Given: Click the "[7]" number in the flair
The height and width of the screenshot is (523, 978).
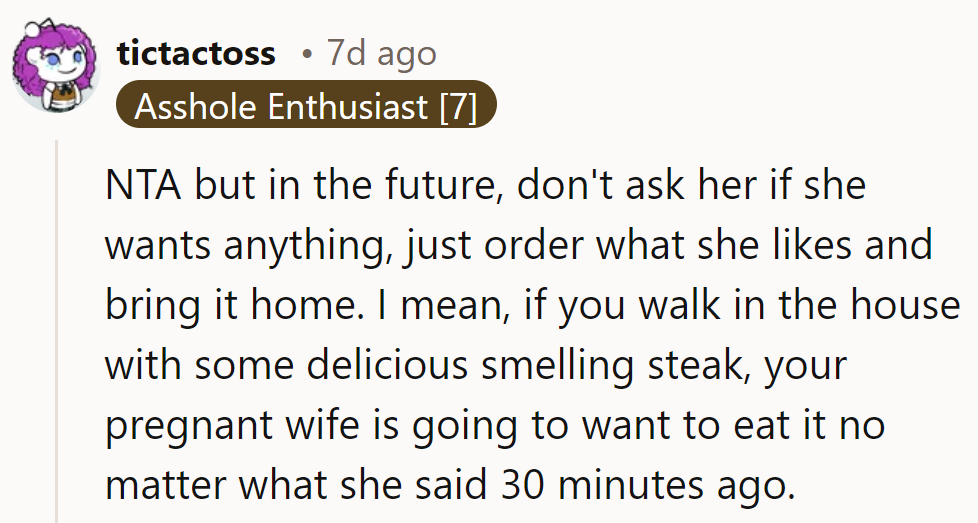Looking at the screenshot, I should click(457, 106).
